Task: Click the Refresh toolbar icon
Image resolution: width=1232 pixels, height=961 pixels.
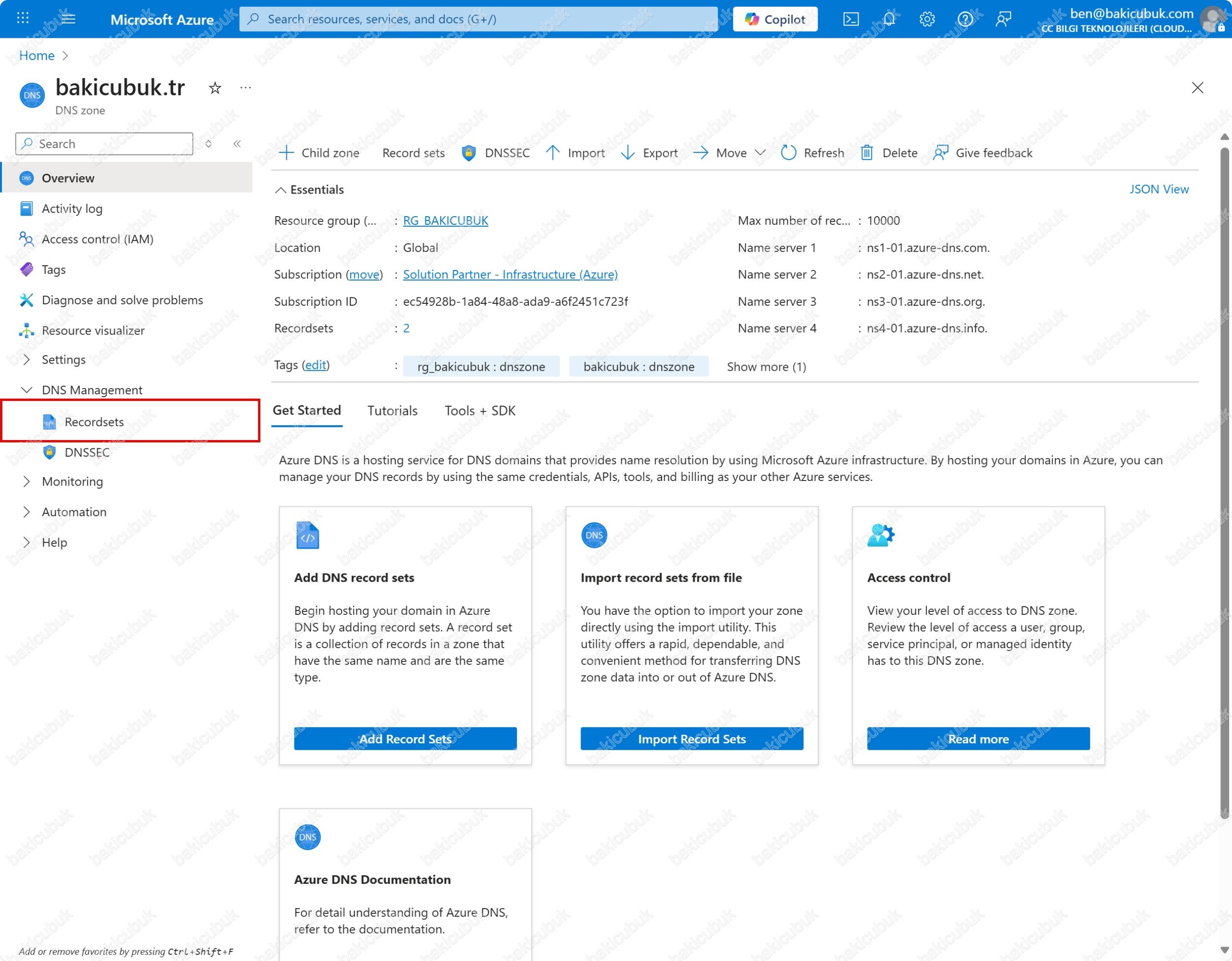Action: [789, 153]
